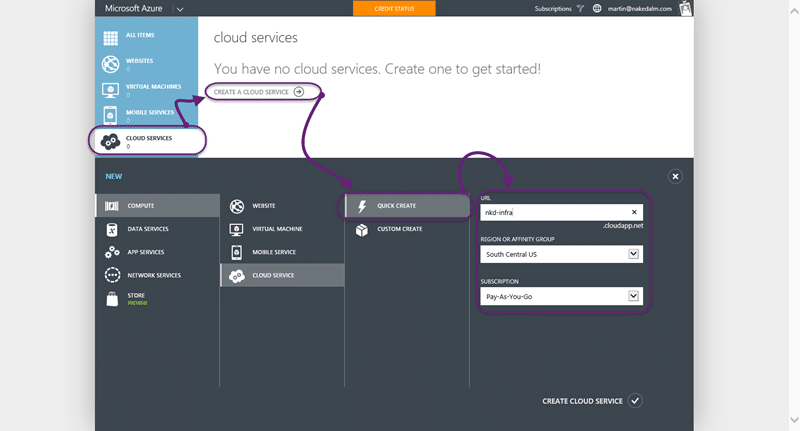Select the Website icon in New panel

coord(237,206)
